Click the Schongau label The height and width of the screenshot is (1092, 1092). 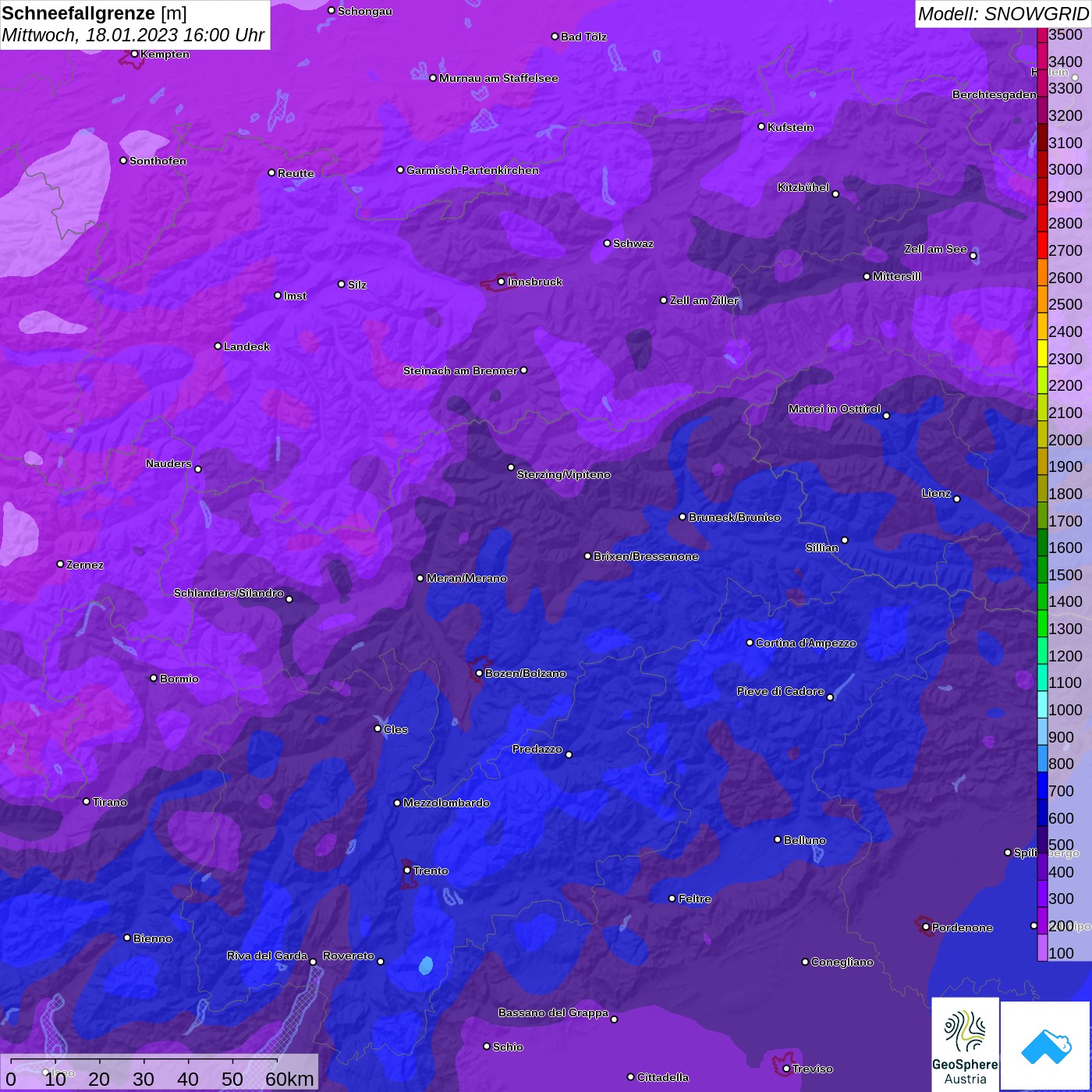365,11
